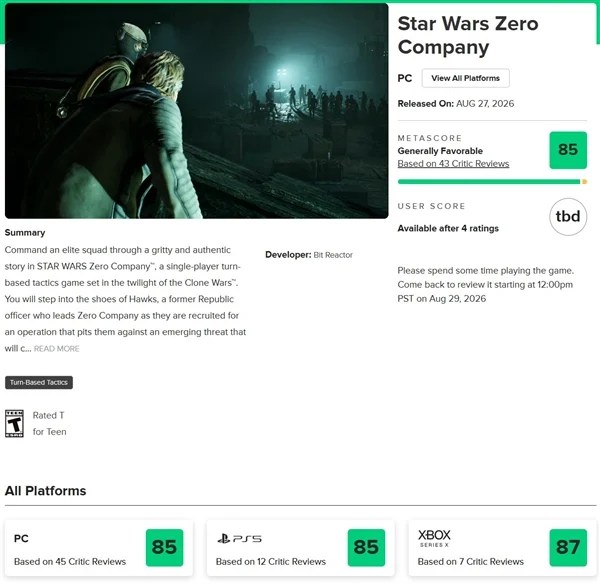
Task: Open PS5 Based on 12 Critic Reviews
Action: click(271, 562)
